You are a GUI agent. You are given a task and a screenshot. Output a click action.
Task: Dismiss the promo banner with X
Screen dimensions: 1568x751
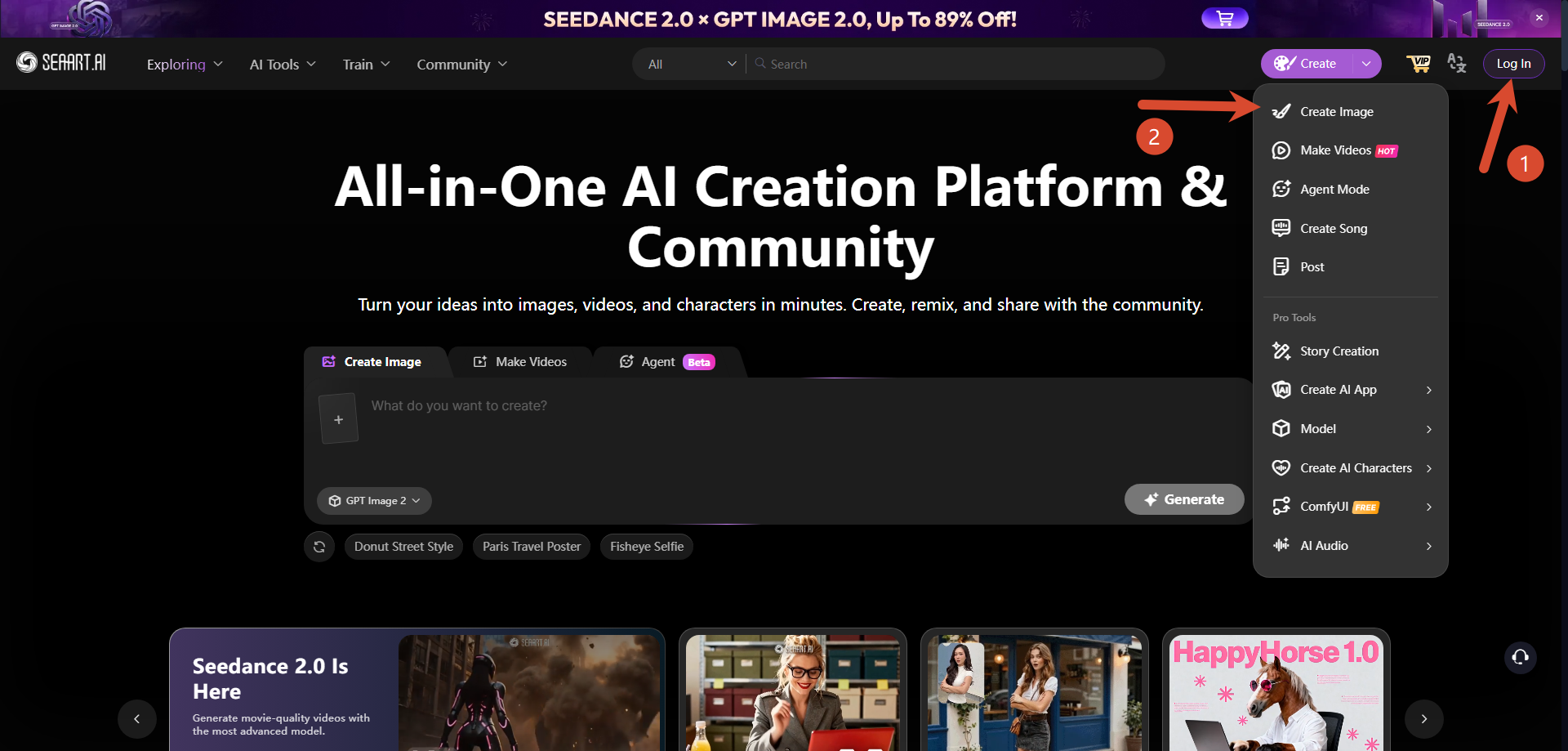[x=1539, y=17]
